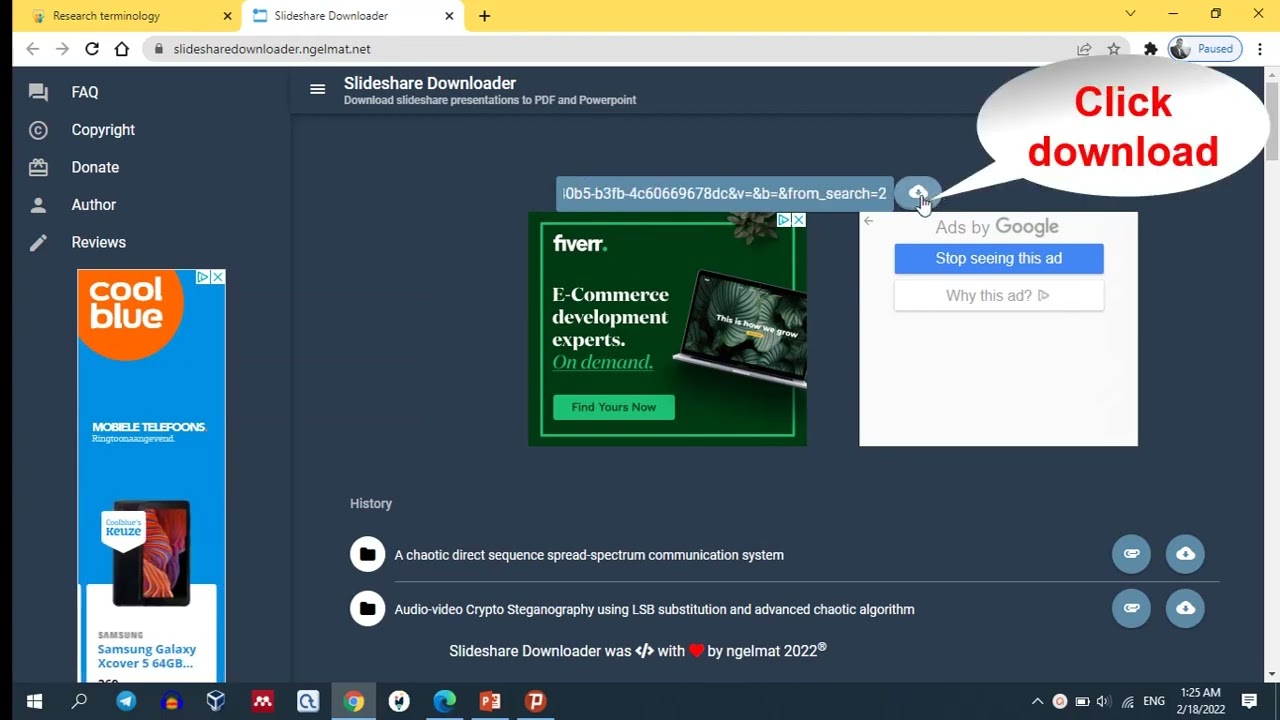Go to Reviews in the sidebar

click(99, 242)
